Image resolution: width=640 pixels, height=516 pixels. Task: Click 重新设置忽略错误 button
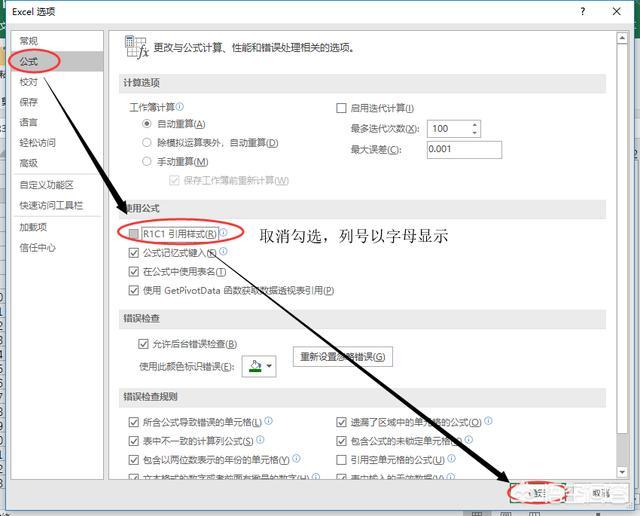[343, 357]
